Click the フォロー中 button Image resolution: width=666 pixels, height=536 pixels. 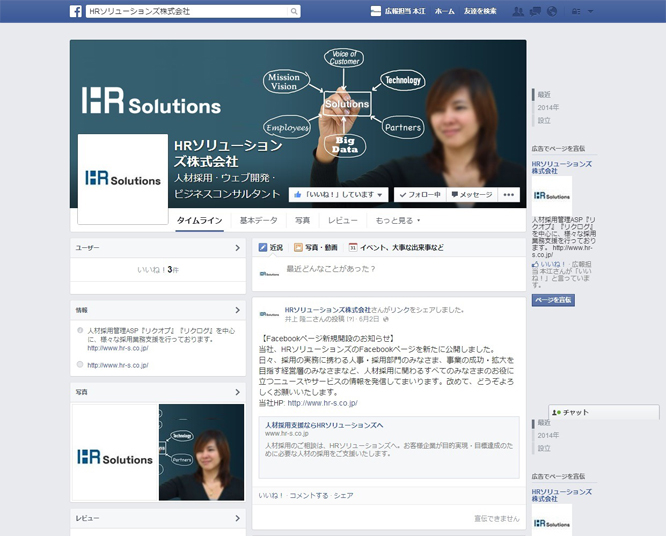click(x=420, y=195)
